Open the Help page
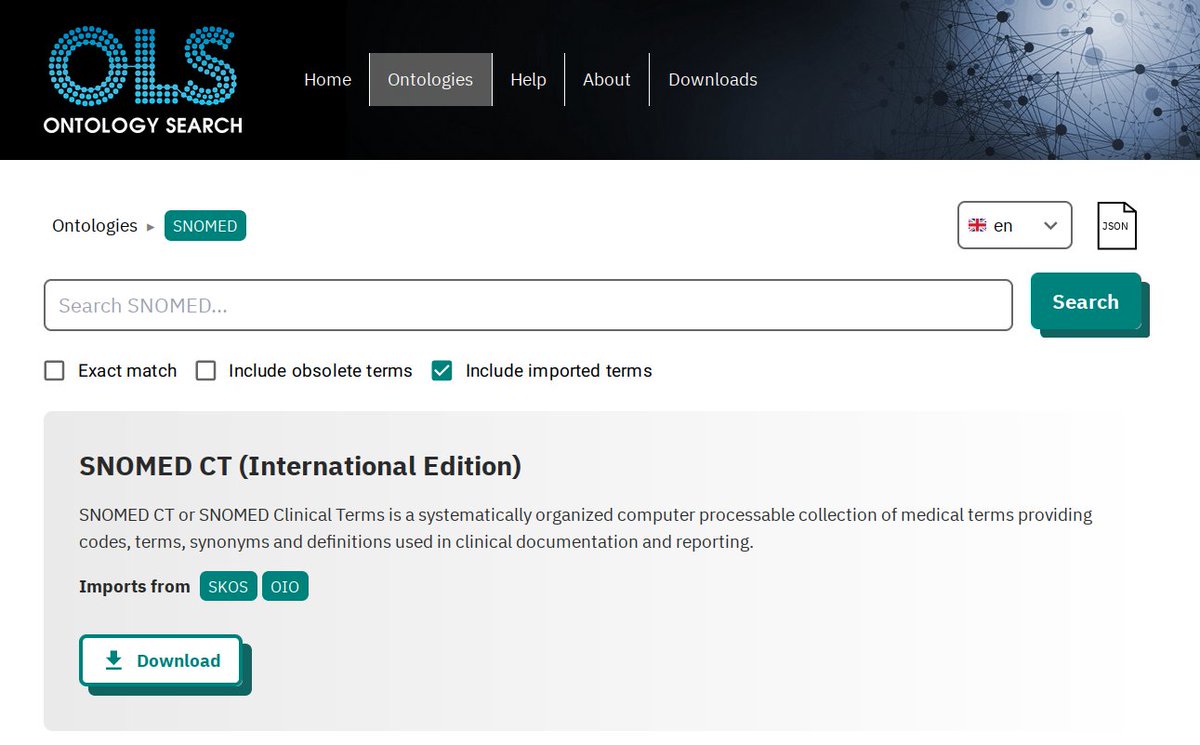The width and height of the screenshot is (1200, 745). (x=528, y=79)
